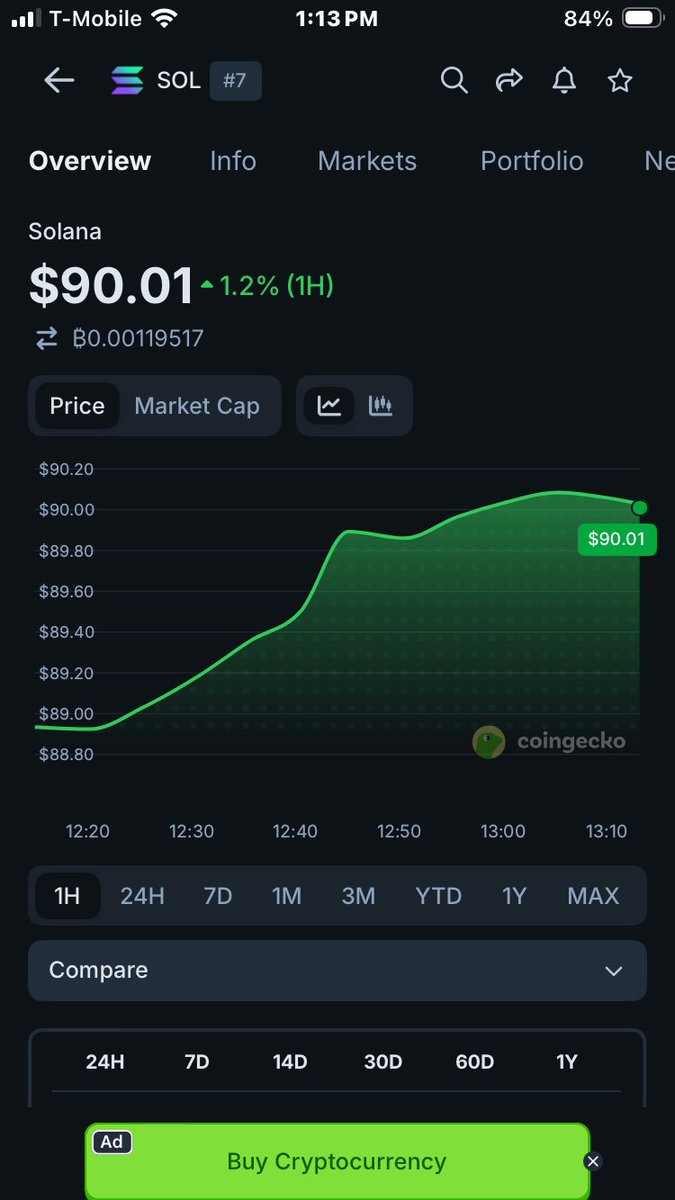Add SOL to favorites star
Screen dimensions: 675x1200
620,81
